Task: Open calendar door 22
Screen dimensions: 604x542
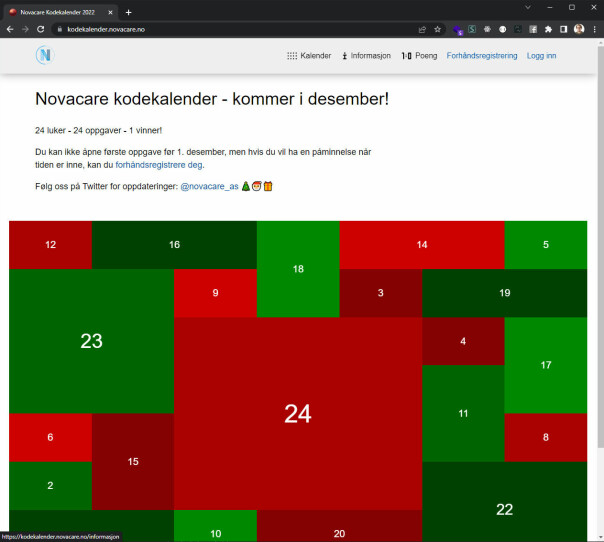Action: pos(505,502)
